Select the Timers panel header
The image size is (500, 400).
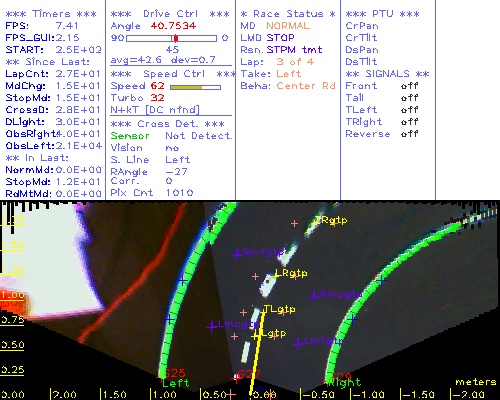(x=51, y=14)
